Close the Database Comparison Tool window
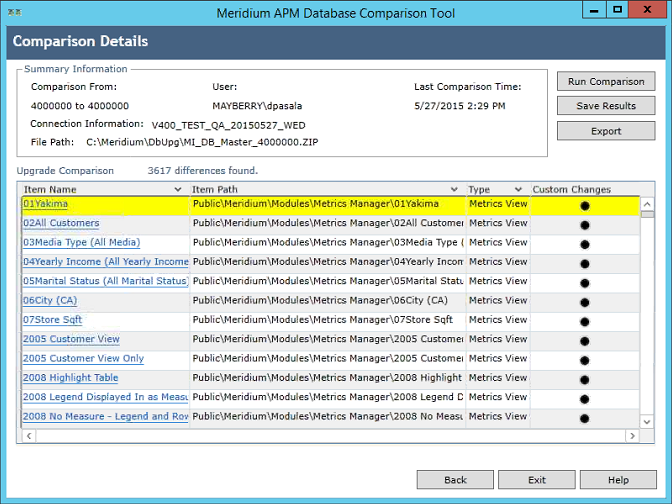This screenshot has height=504, width=672. tap(647, 9)
